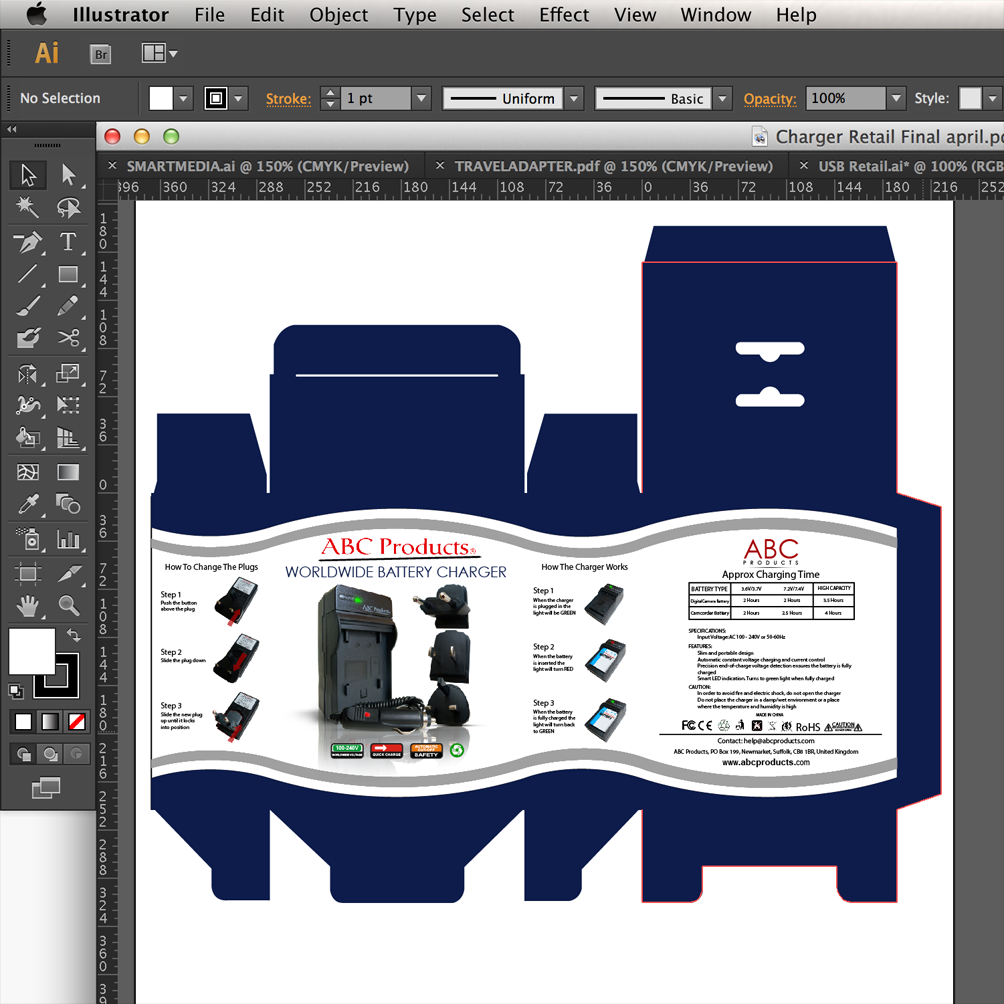
Task: Collapse the Tools panel double arrow
Action: (x=12, y=129)
